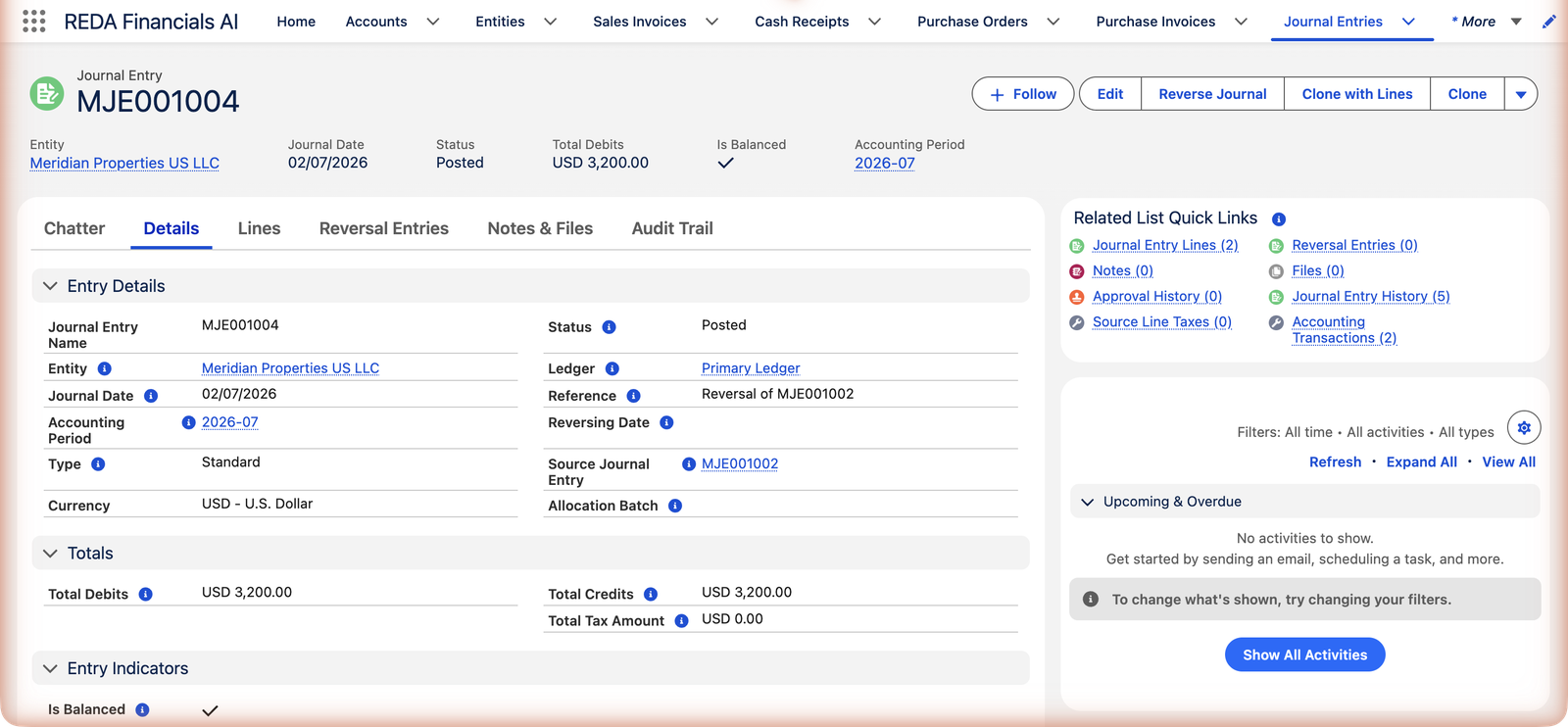1568x727 pixels.
Task: Open the App Launcher grid icon
Action: tap(33, 22)
